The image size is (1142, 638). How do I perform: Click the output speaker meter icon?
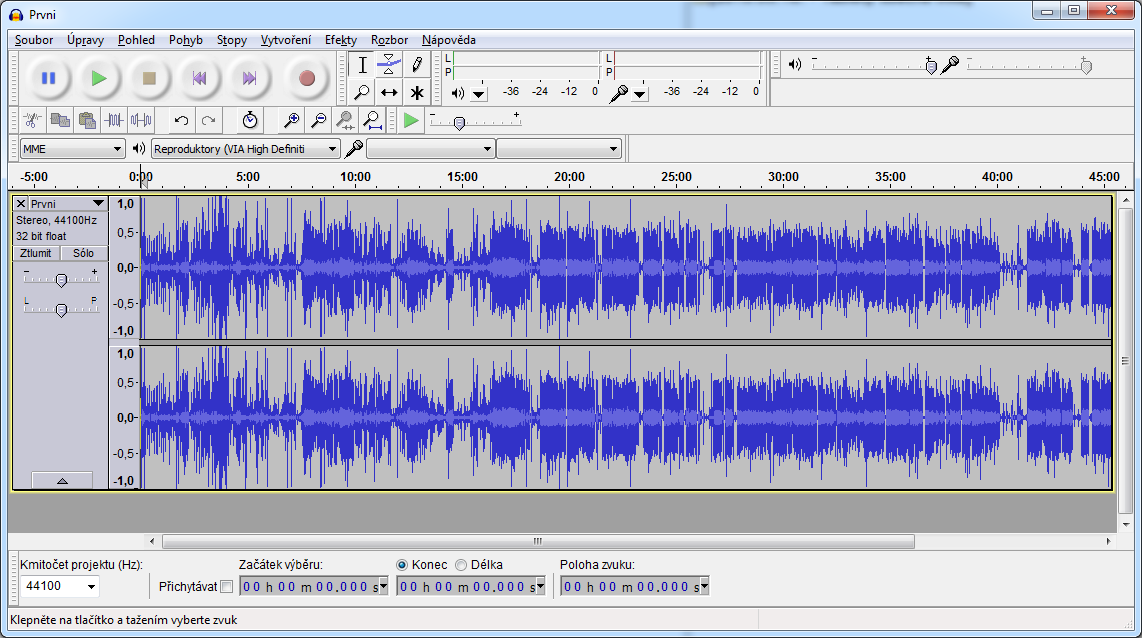457,92
